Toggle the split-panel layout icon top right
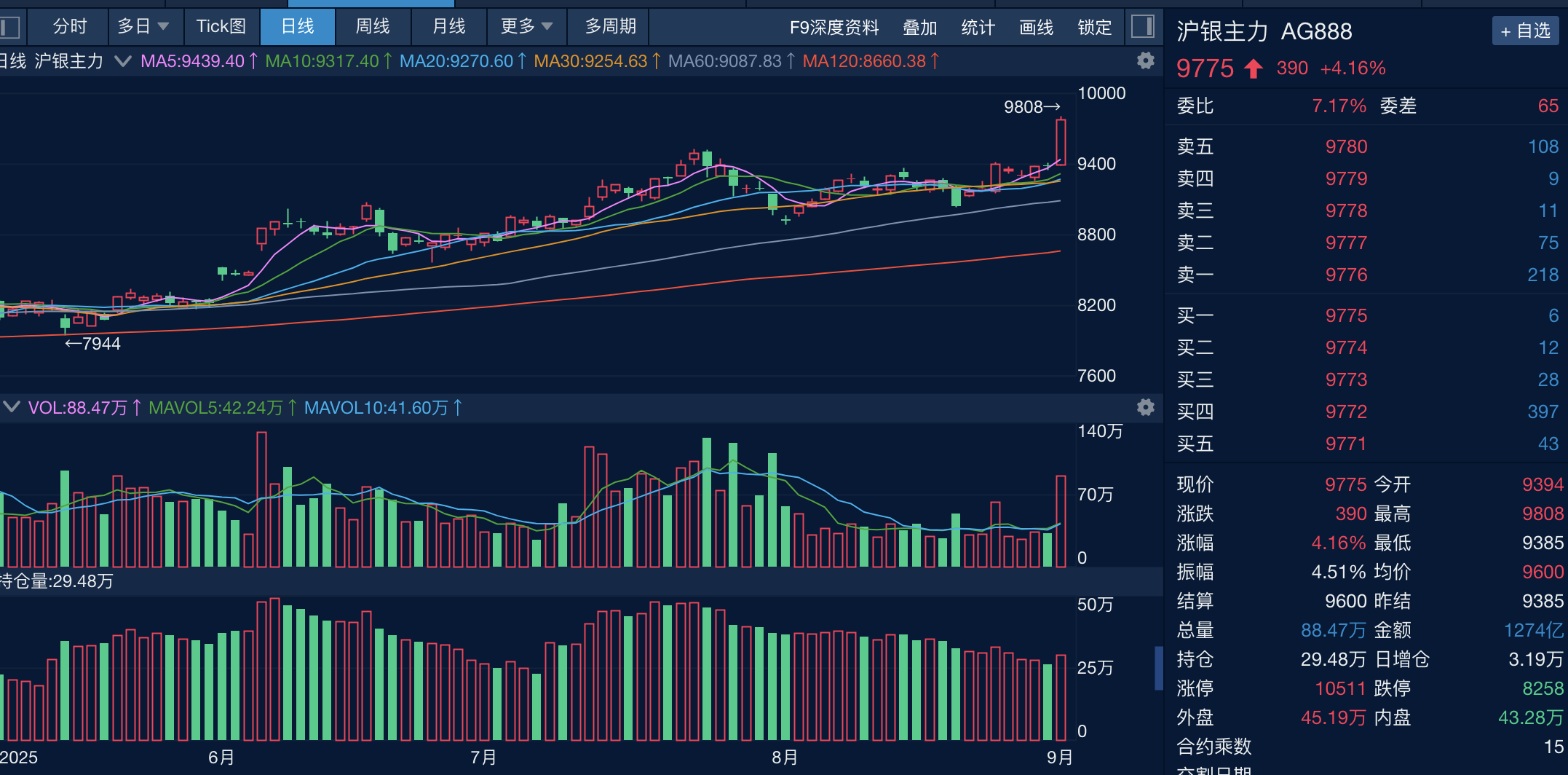Viewport: 1568px width, 775px height. tap(1143, 26)
